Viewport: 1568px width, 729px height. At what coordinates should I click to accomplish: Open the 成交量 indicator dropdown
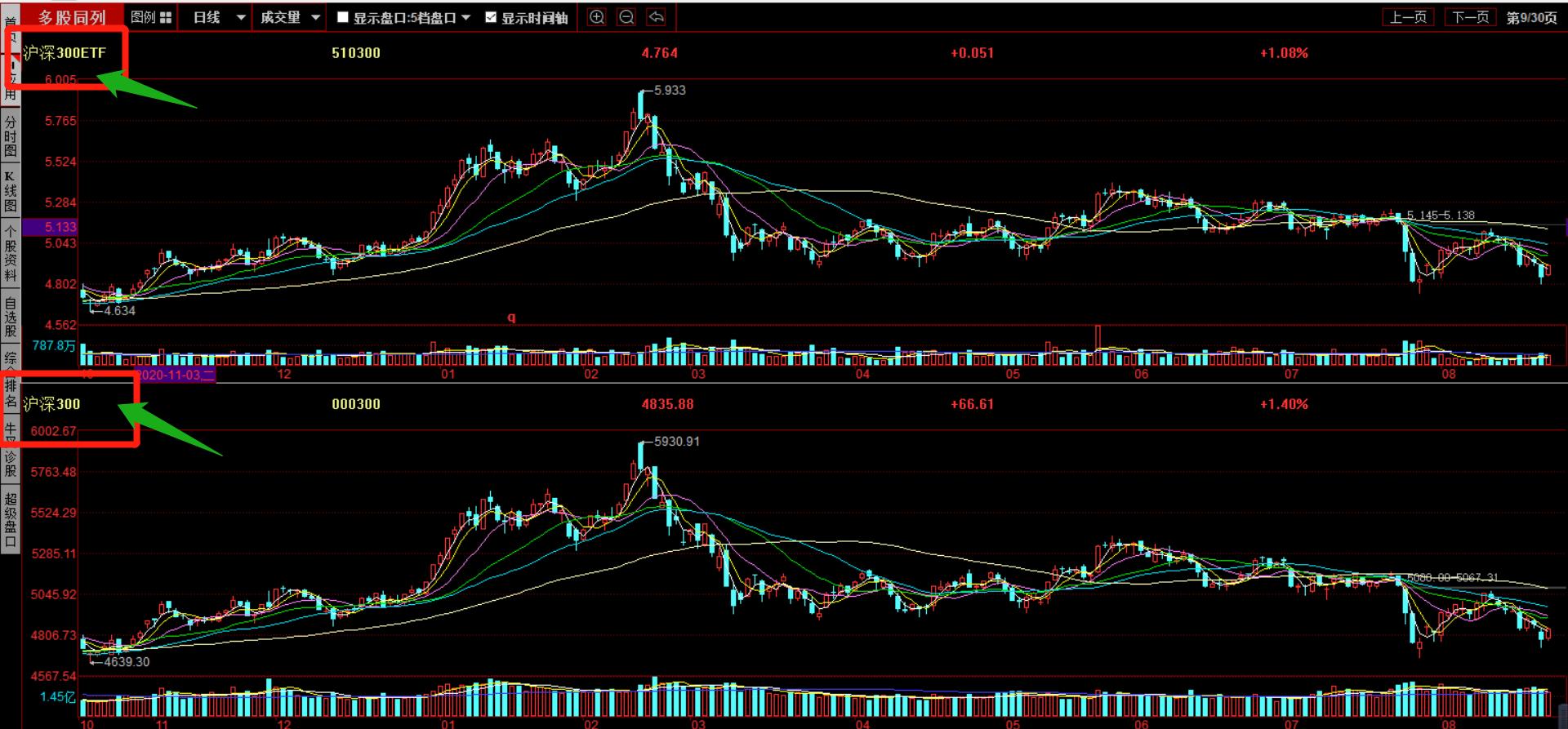(290, 17)
